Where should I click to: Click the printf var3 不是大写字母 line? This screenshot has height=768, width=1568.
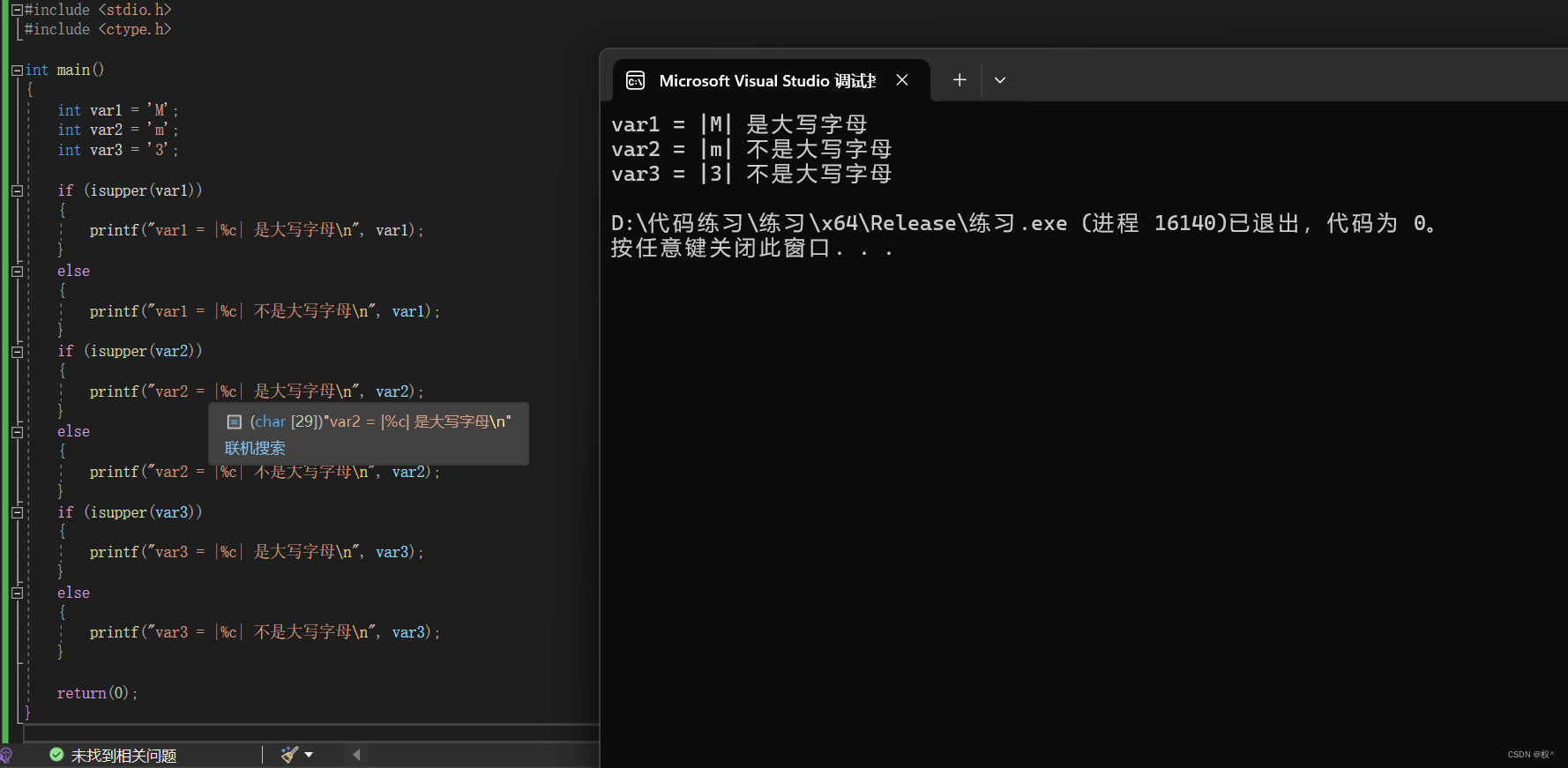pyautogui.click(x=265, y=632)
